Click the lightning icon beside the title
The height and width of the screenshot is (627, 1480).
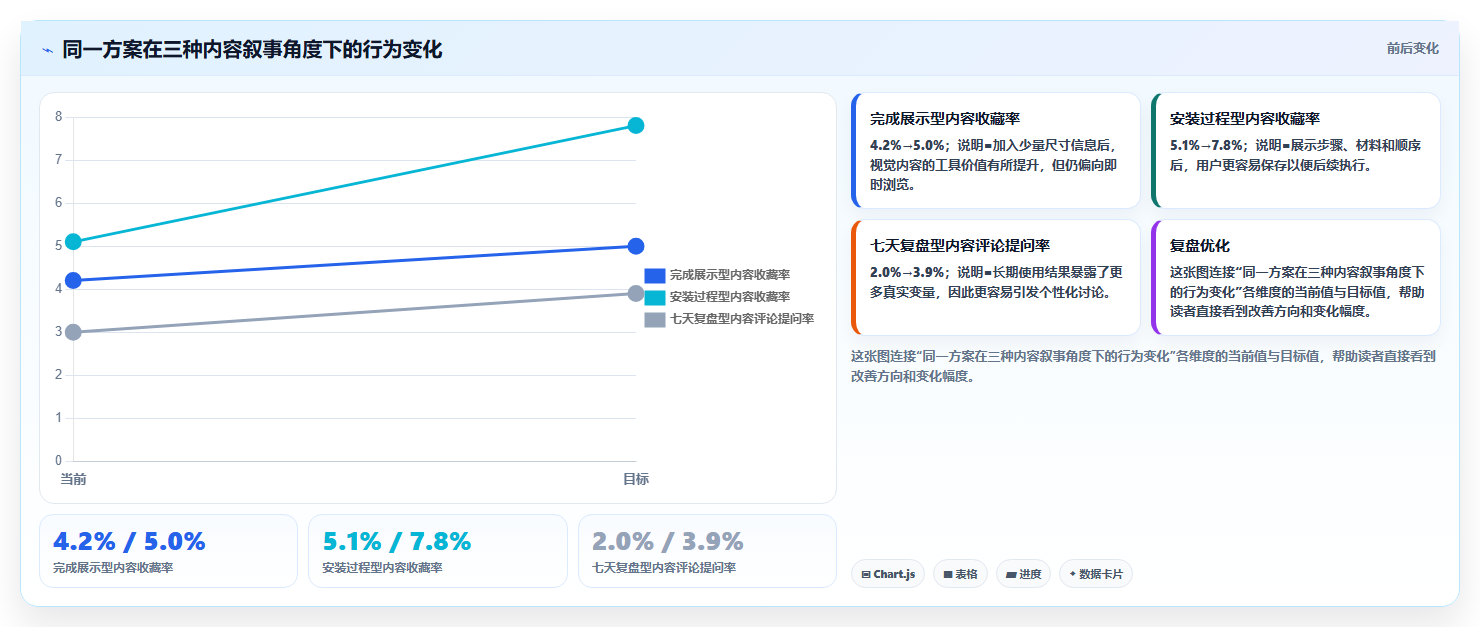pyautogui.click(x=48, y=50)
